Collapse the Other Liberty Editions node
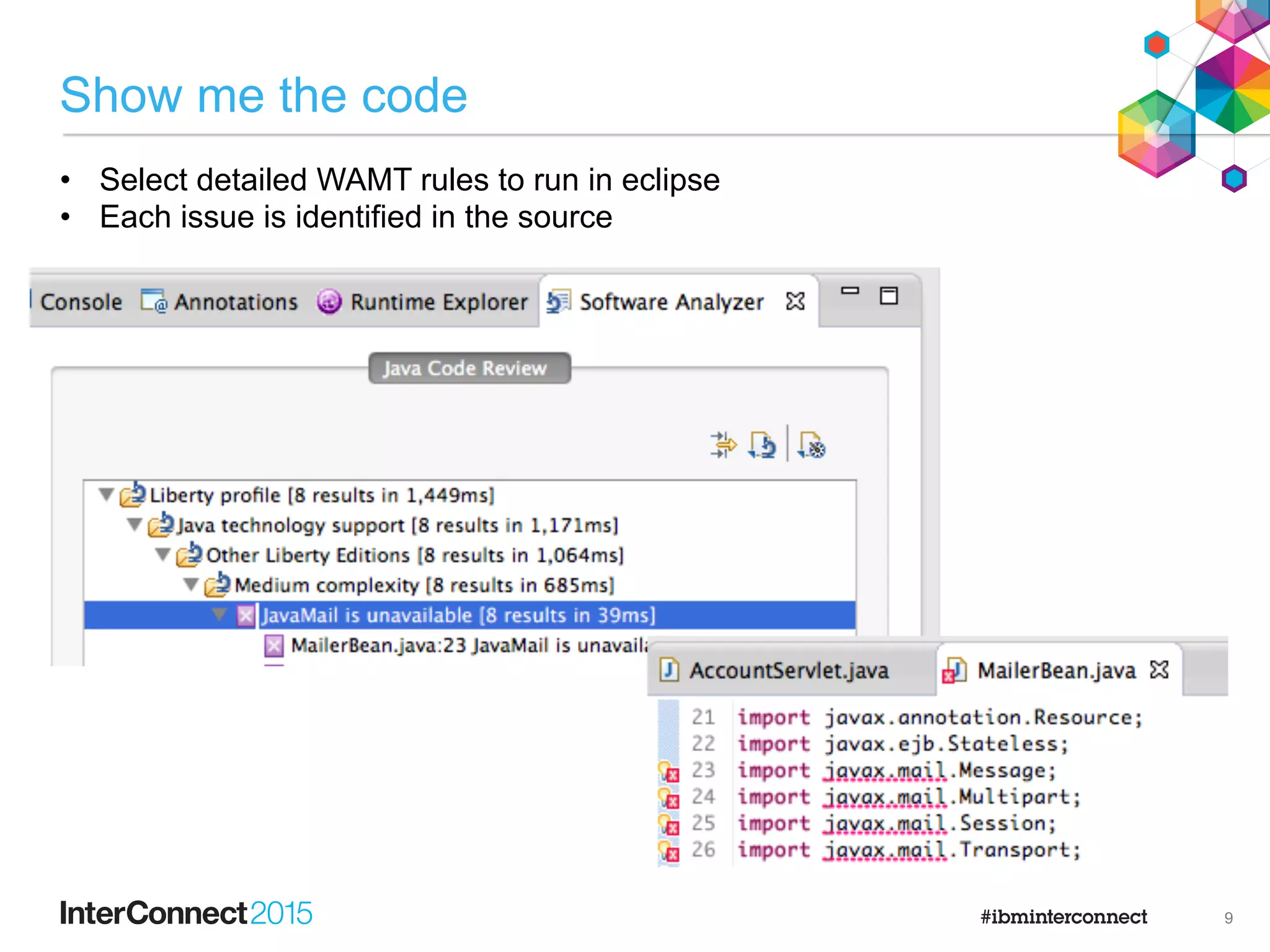Screen dimensions: 1270x952 click(x=162, y=554)
